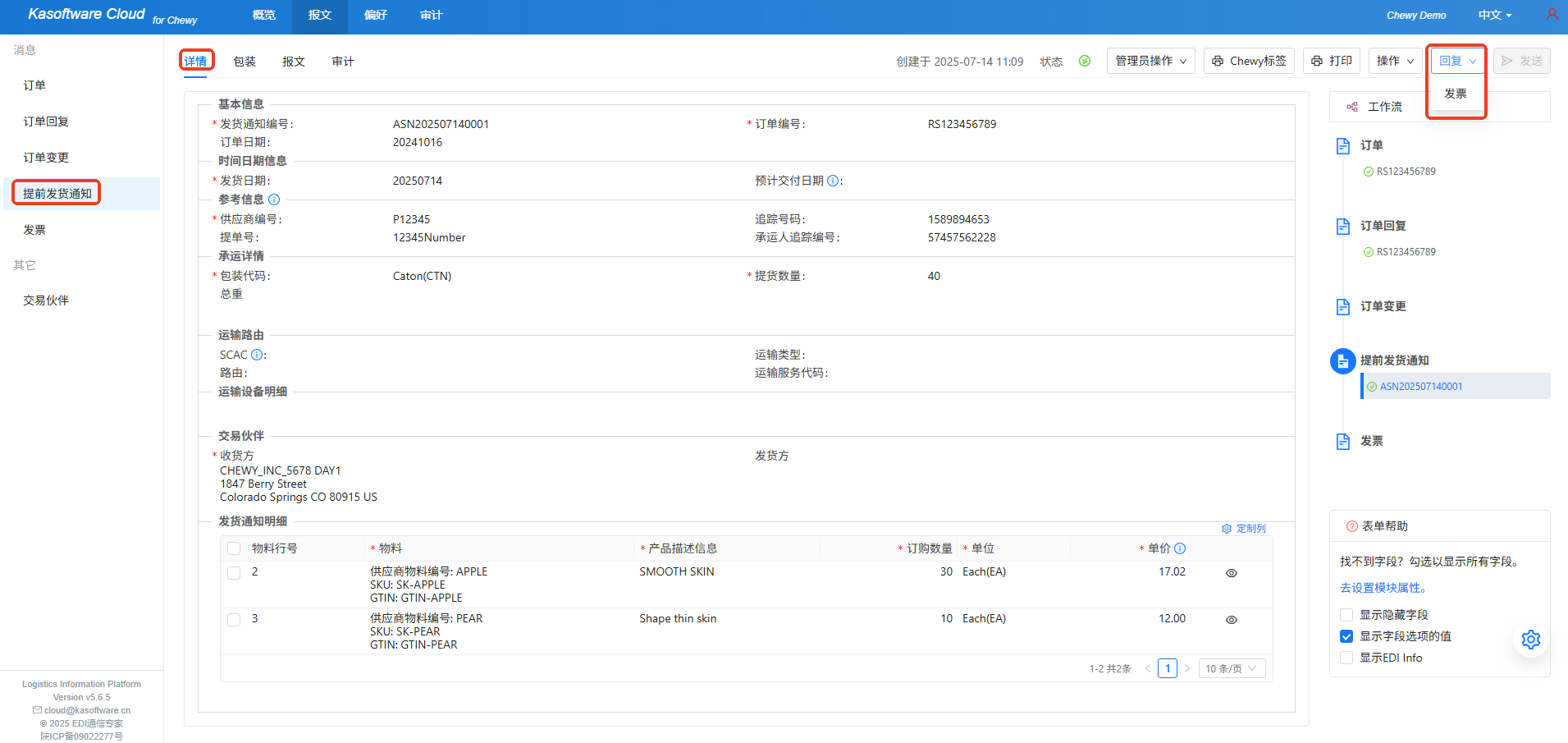This screenshot has width=1568, height=743.
Task: Open the 审计 top menu
Action: point(432,15)
